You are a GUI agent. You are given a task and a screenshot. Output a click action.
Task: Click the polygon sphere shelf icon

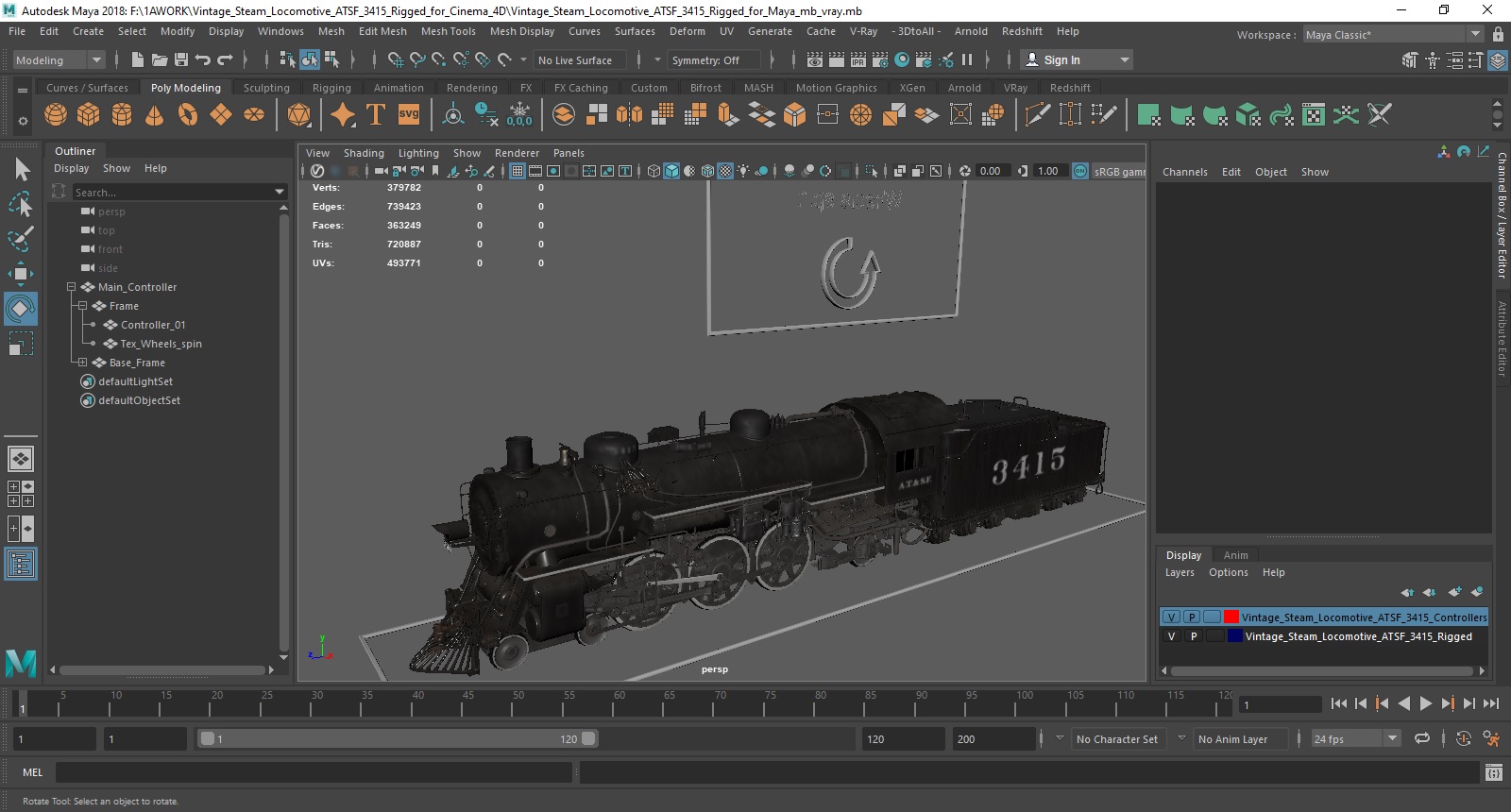point(56,115)
